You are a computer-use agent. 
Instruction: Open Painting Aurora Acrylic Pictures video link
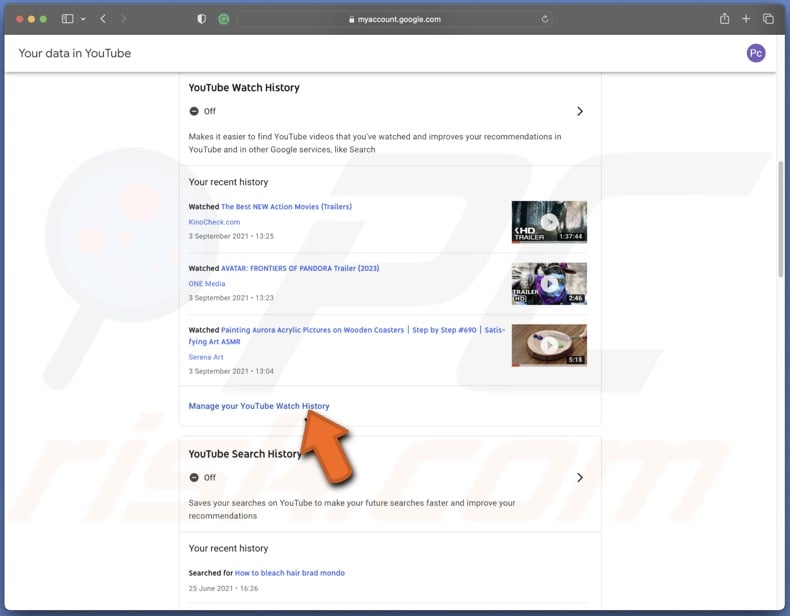click(x=347, y=335)
